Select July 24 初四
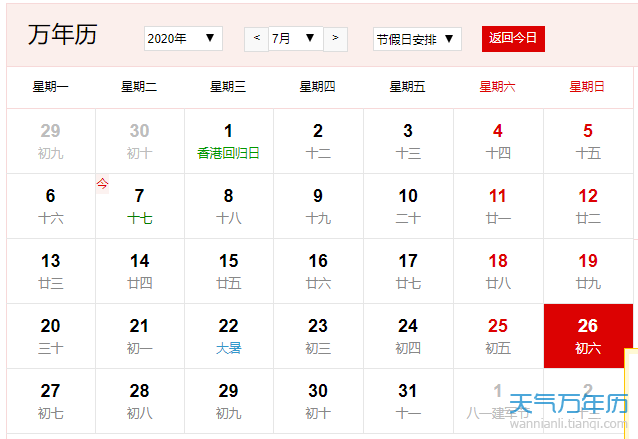The height and width of the screenshot is (439, 638). (409, 336)
